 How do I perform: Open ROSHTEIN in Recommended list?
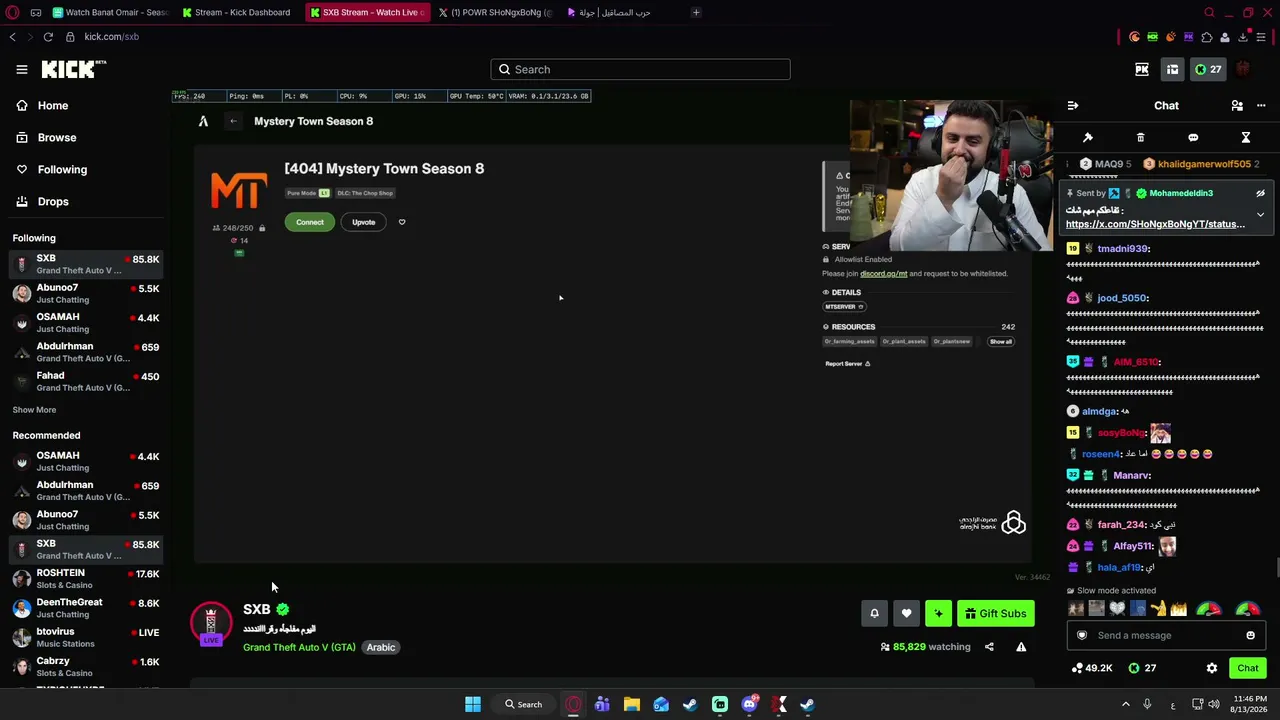coord(85,579)
